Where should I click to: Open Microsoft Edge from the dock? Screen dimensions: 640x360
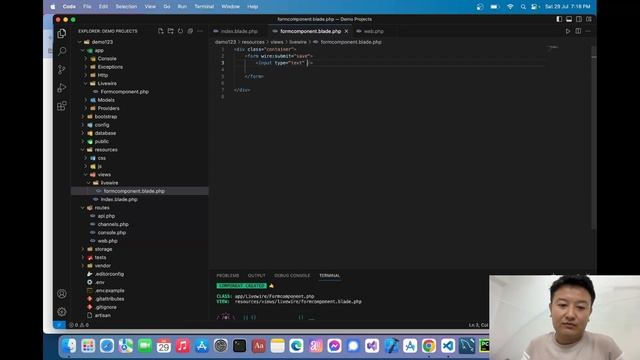coord(296,346)
